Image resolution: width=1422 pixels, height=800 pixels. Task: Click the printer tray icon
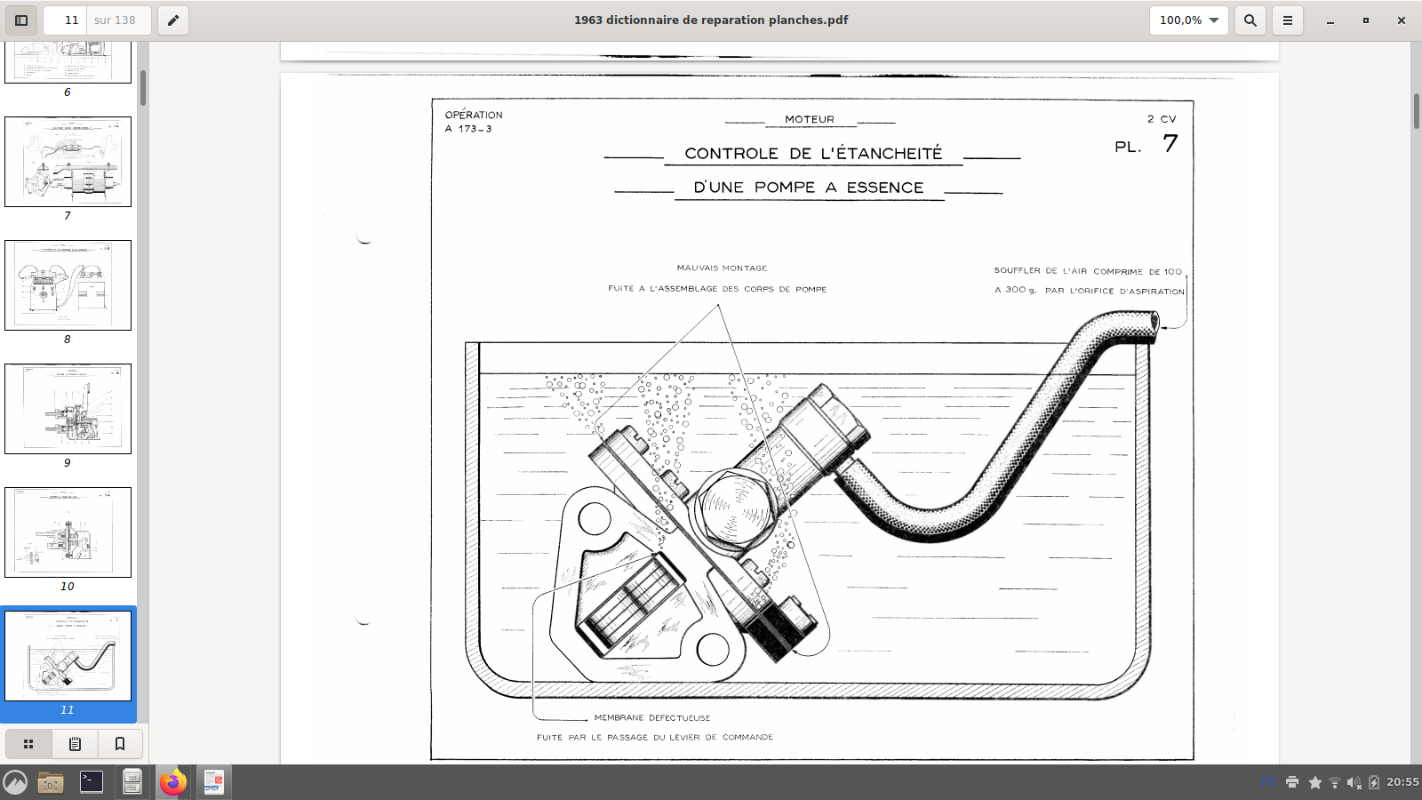pos(1292,782)
